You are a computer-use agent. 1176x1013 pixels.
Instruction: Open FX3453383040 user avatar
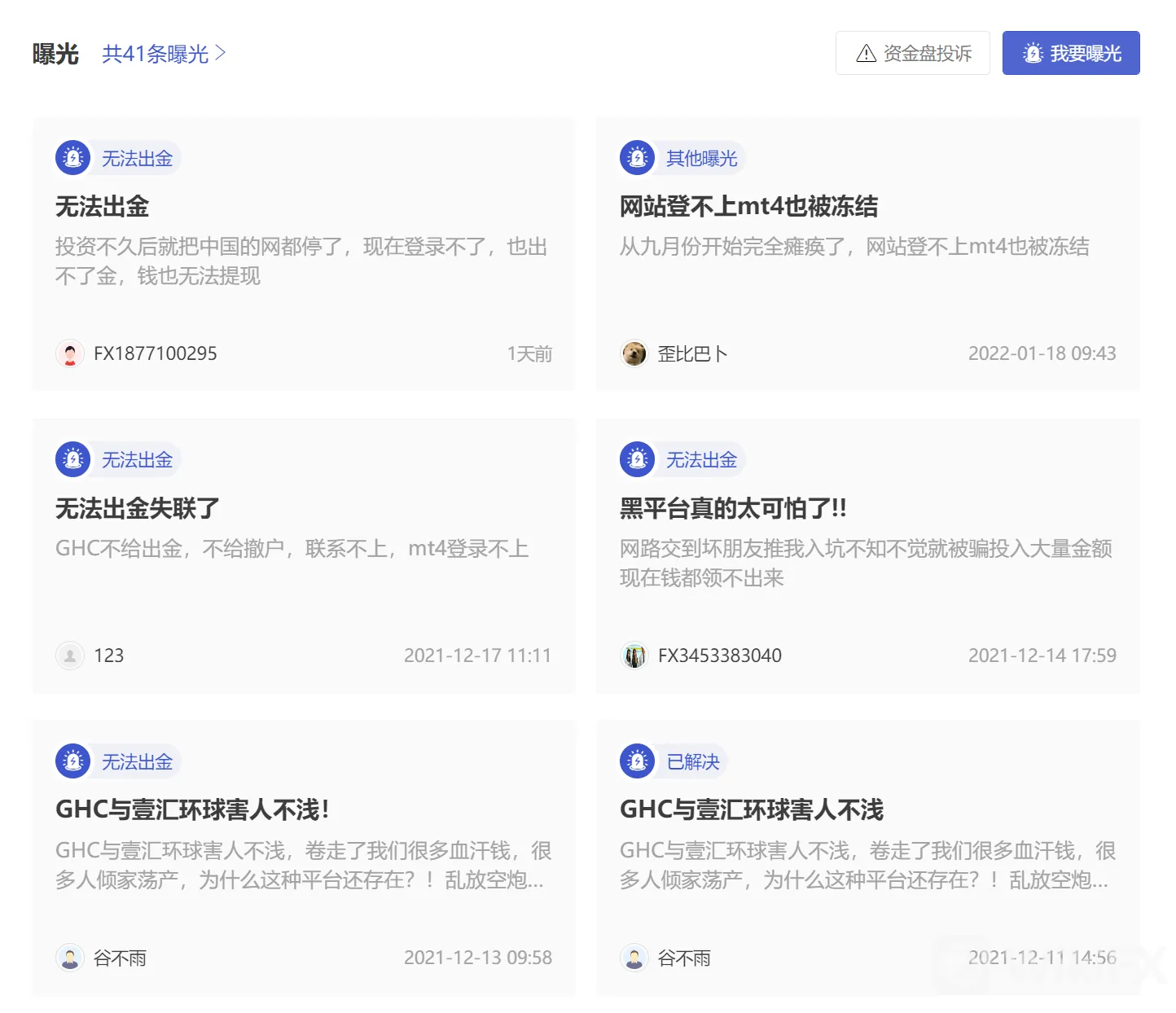(634, 656)
